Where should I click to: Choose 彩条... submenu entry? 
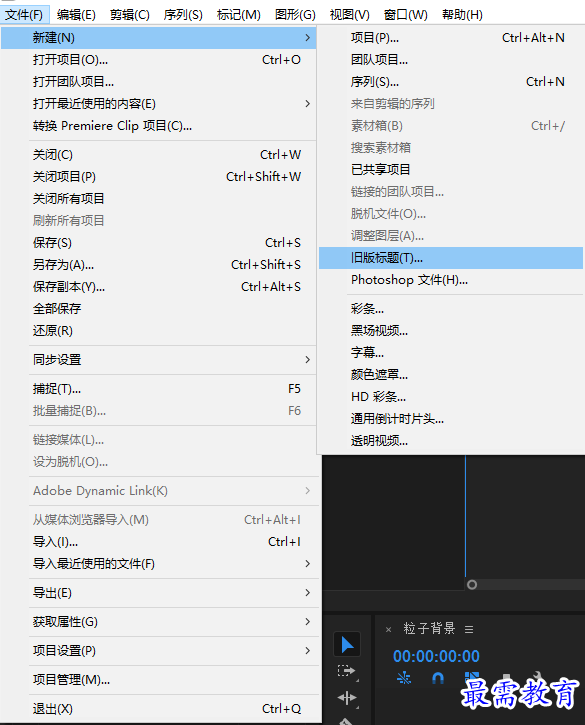(x=451, y=308)
